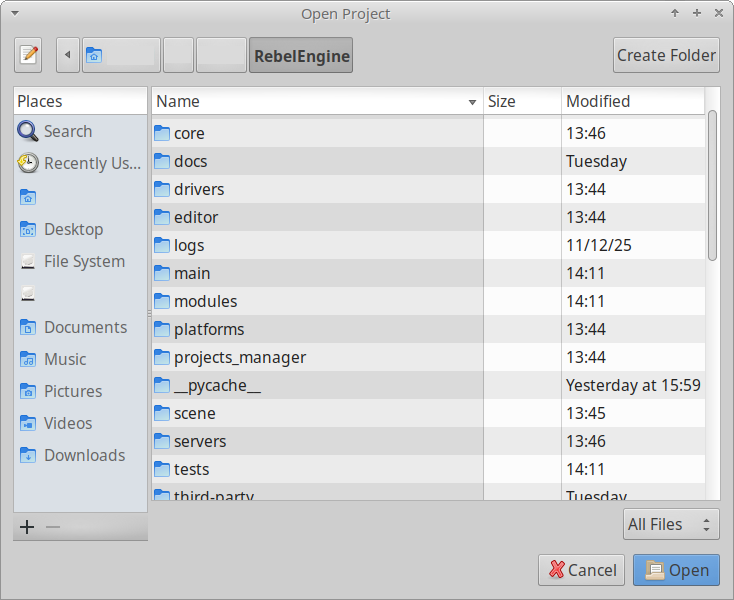Go to Desktop in Places

[80, 229]
